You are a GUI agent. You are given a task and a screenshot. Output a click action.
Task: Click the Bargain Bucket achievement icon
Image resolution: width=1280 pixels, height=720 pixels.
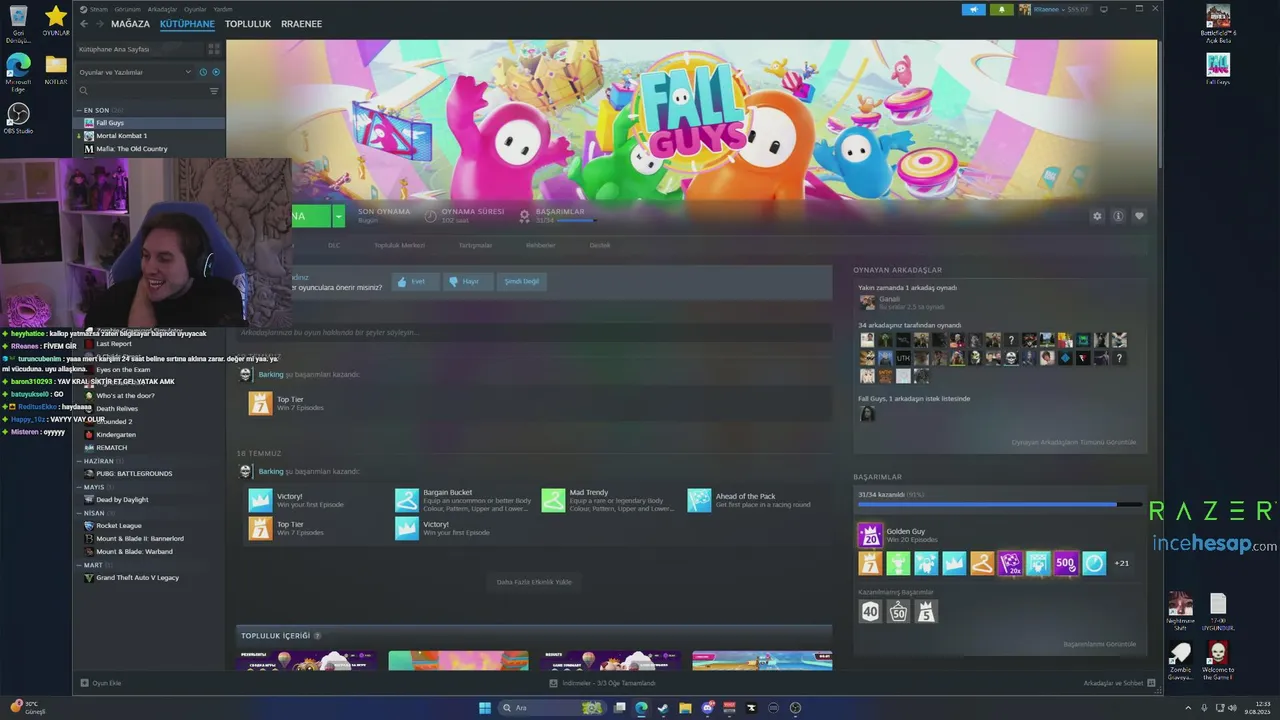(x=406, y=500)
